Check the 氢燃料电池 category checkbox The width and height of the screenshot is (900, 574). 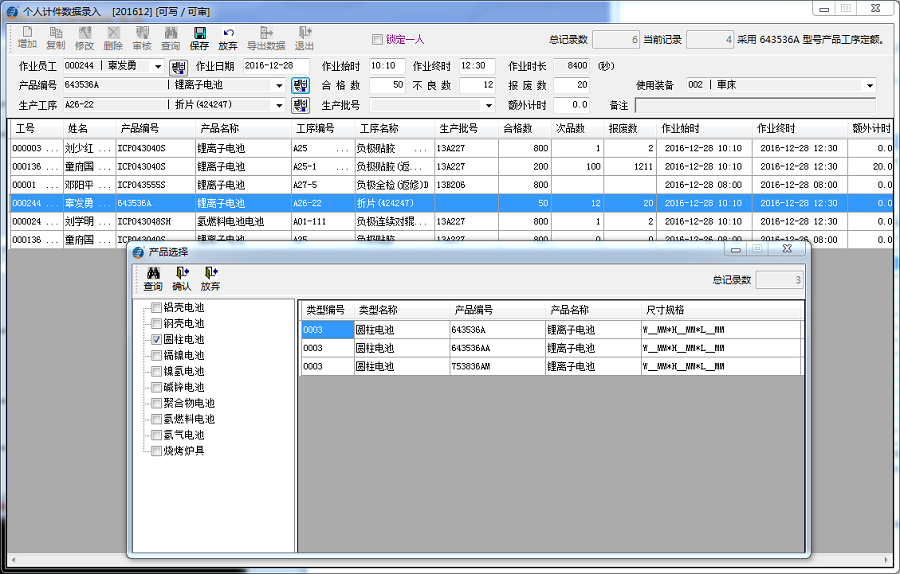click(x=156, y=419)
